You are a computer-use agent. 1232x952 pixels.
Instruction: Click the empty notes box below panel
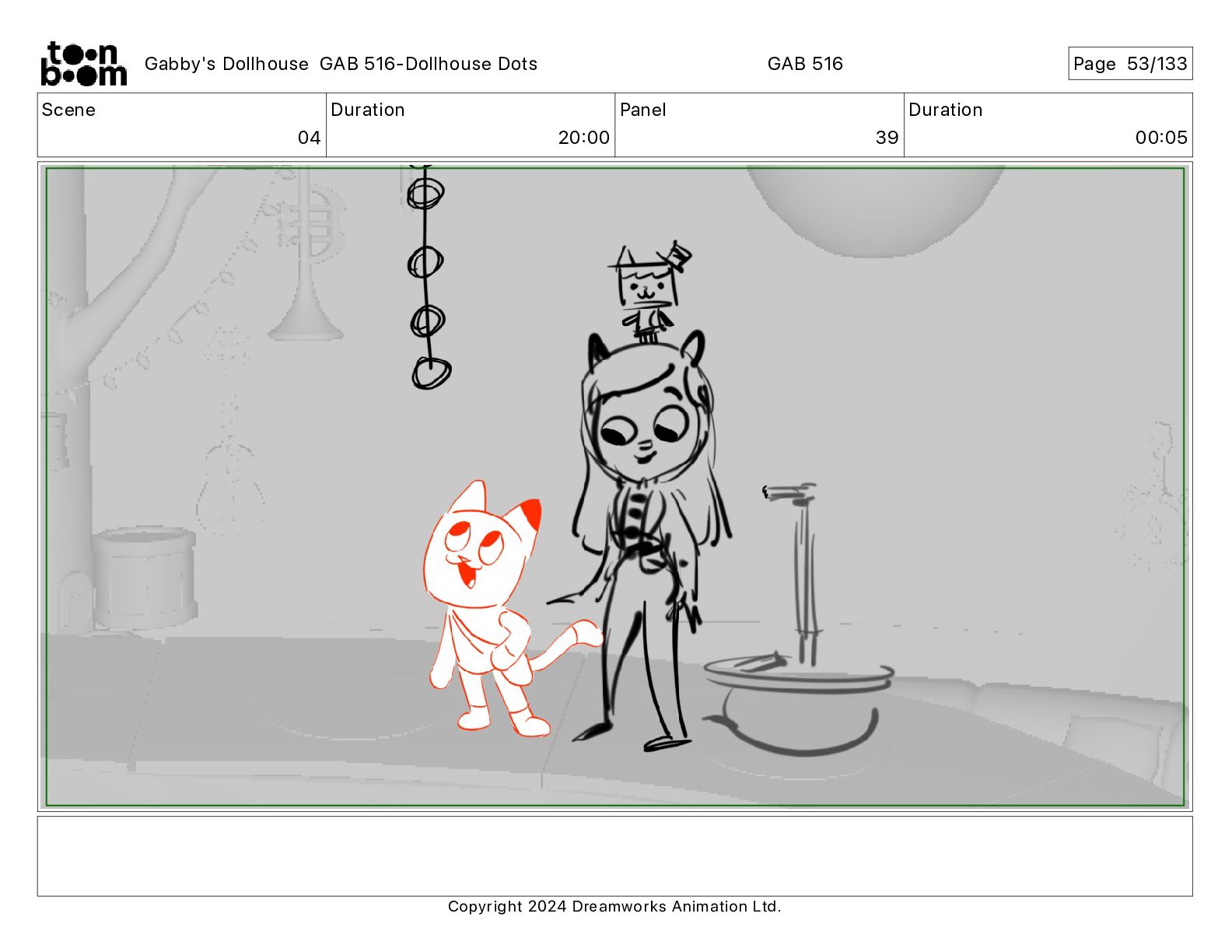[614, 856]
